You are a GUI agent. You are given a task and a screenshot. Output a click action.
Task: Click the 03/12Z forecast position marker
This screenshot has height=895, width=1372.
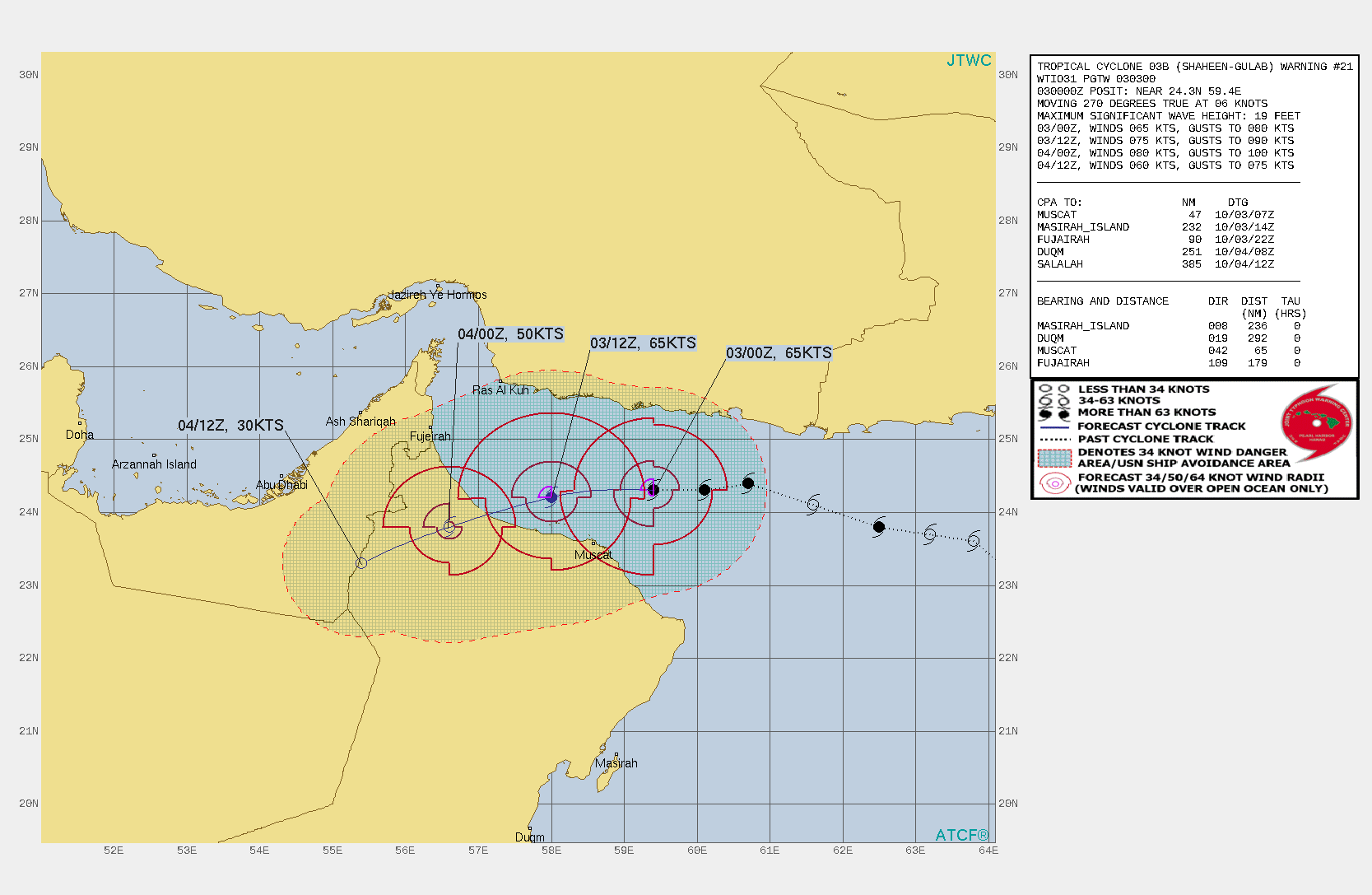point(551,497)
